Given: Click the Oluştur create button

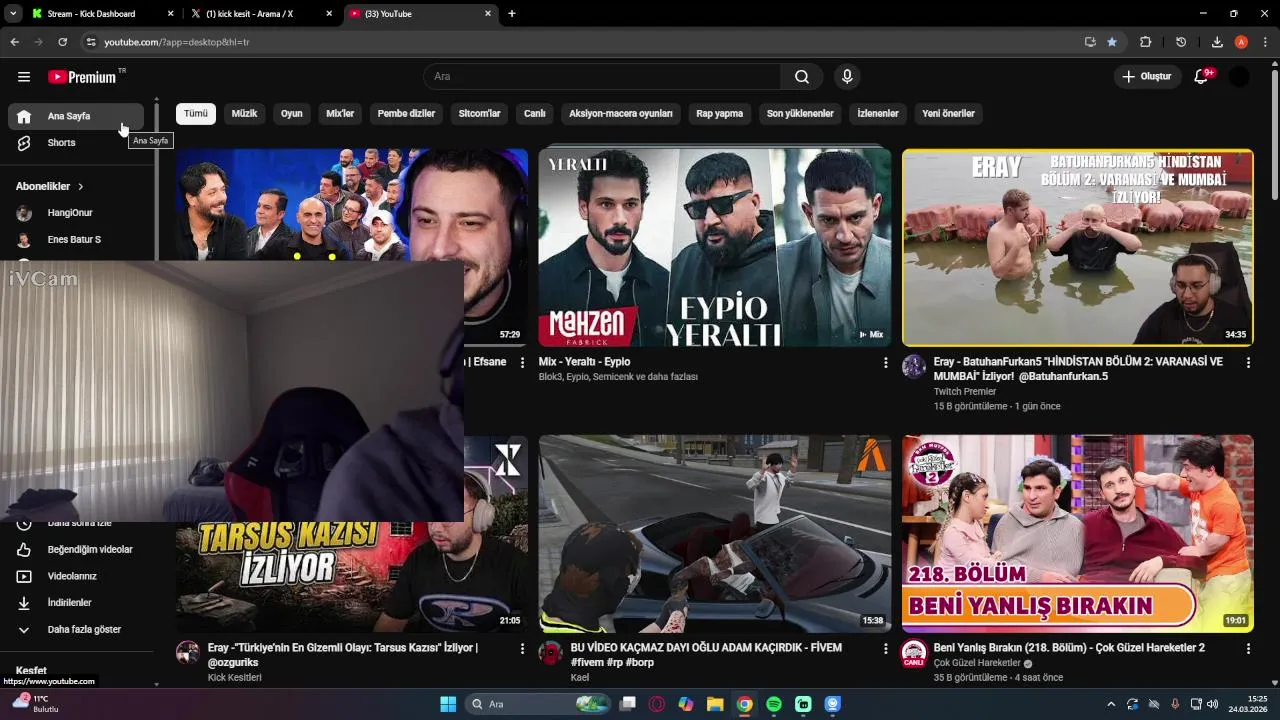Looking at the screenshot, I should (1146, 77).
